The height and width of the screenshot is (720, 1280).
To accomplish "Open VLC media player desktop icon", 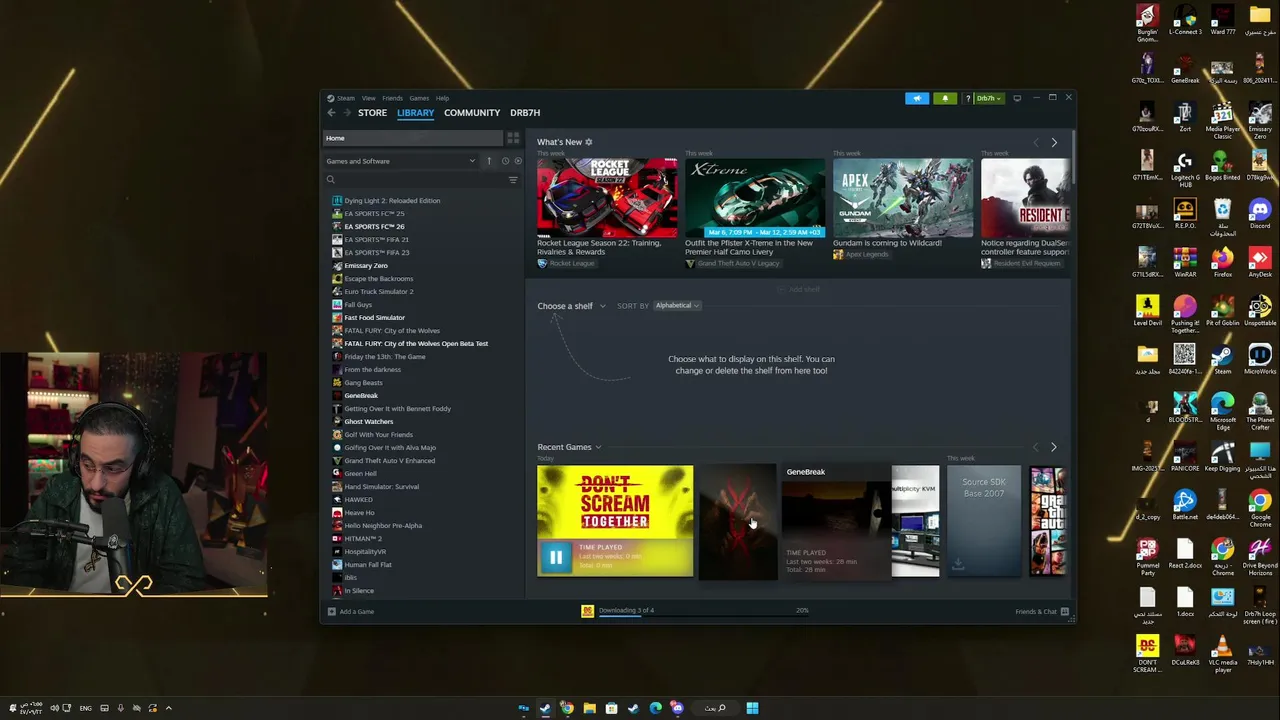I will (1223, 652).
